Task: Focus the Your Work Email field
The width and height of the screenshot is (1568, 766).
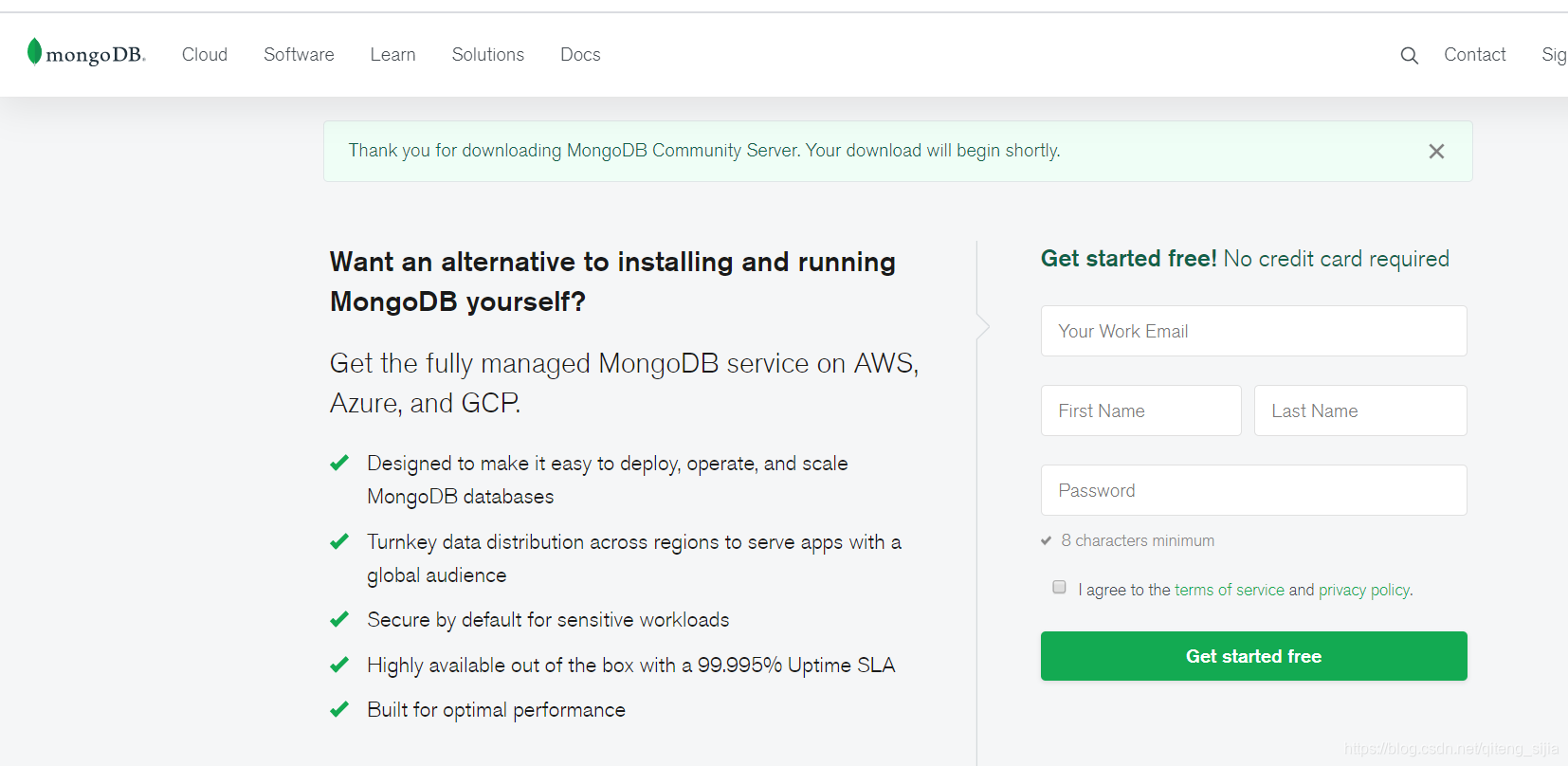Action: tap(1253, 331)
